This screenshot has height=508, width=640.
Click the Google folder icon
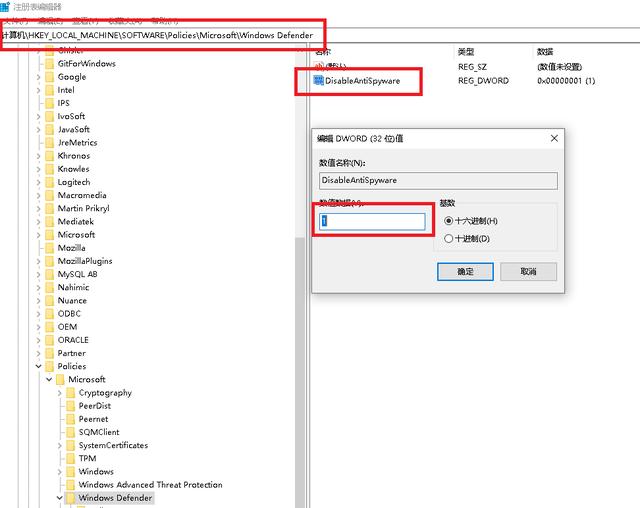49,77
